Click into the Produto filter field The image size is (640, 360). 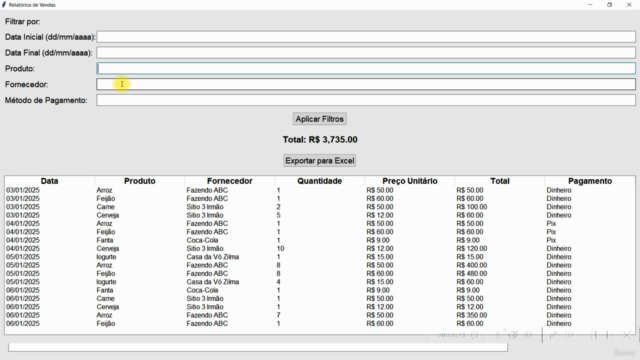coord(366,69)
